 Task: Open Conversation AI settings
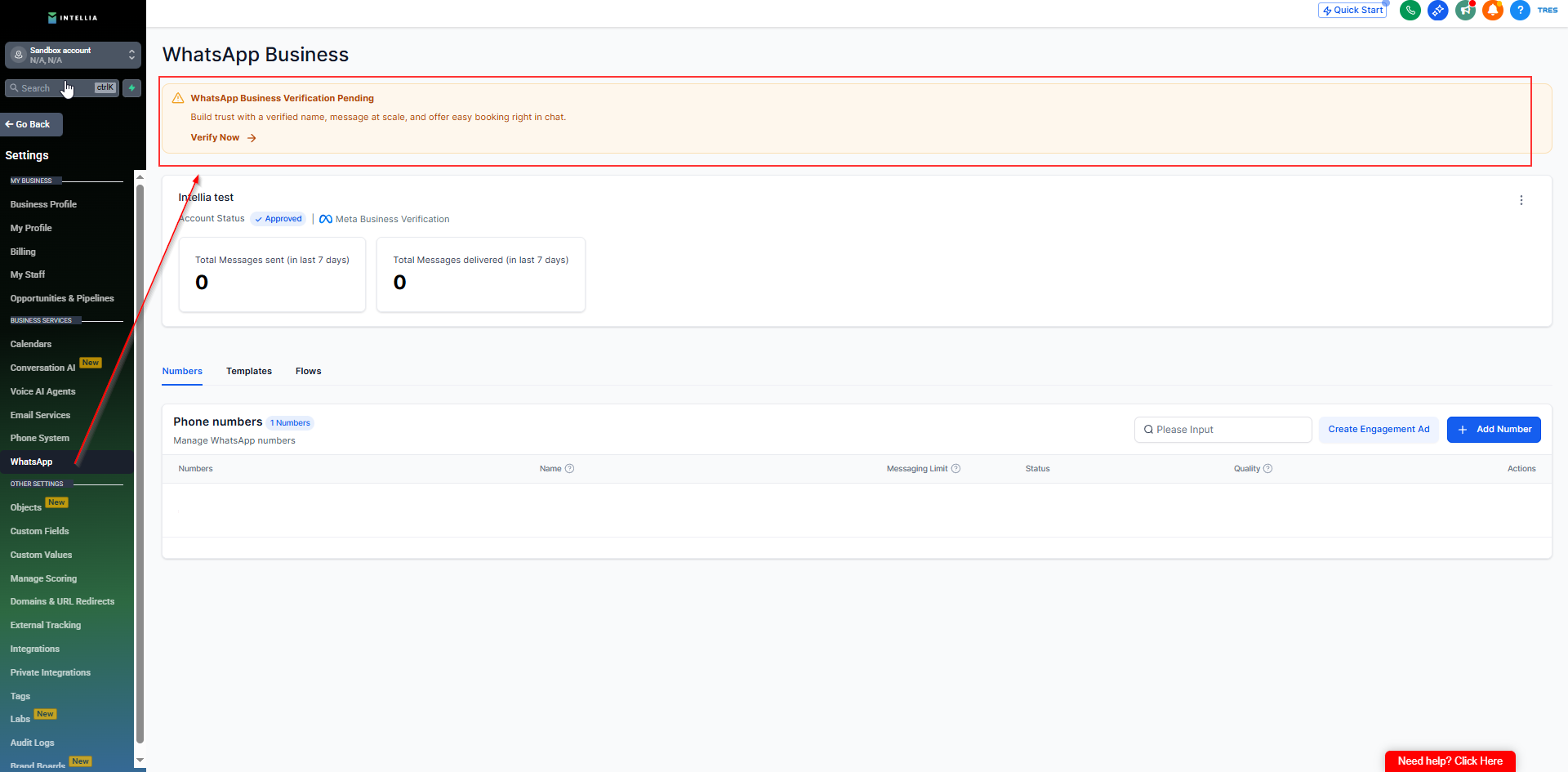(x=42, y=368)
